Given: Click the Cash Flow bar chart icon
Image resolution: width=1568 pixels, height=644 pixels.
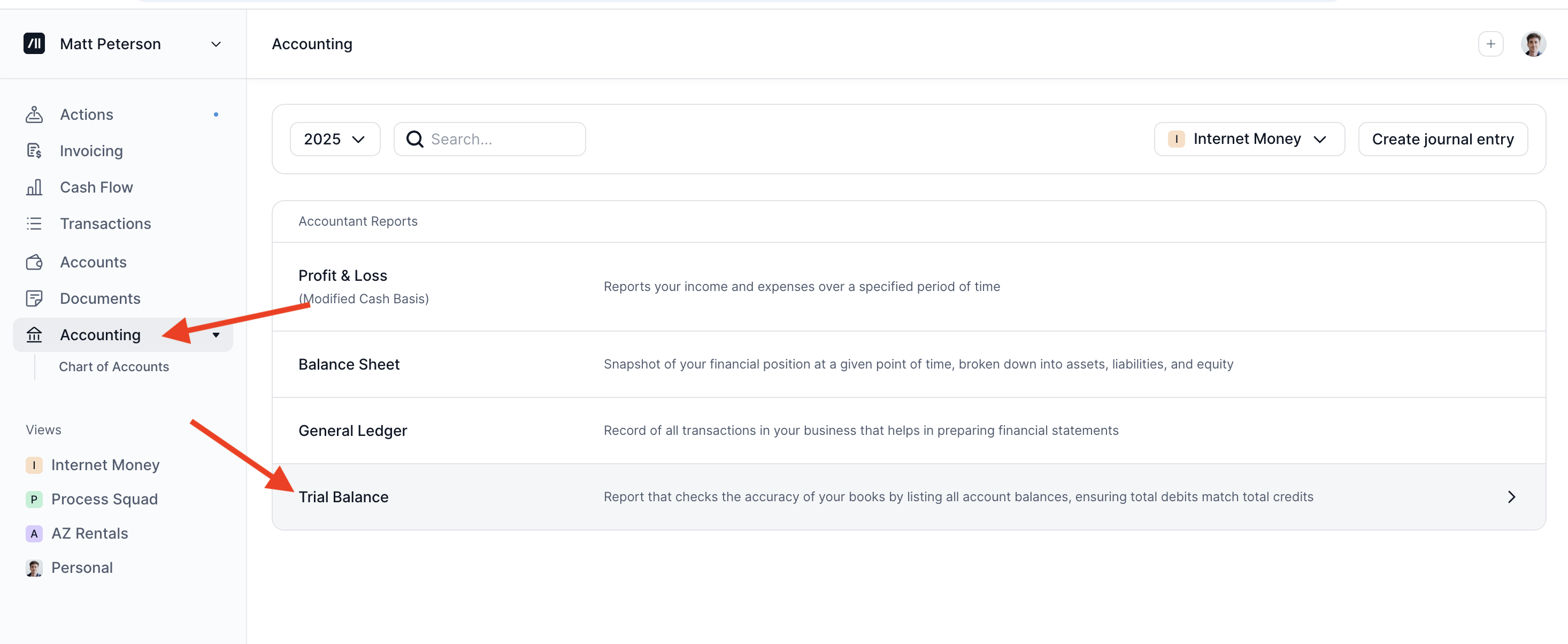Looking at the screenshot, I should click(x=34, y=187).
